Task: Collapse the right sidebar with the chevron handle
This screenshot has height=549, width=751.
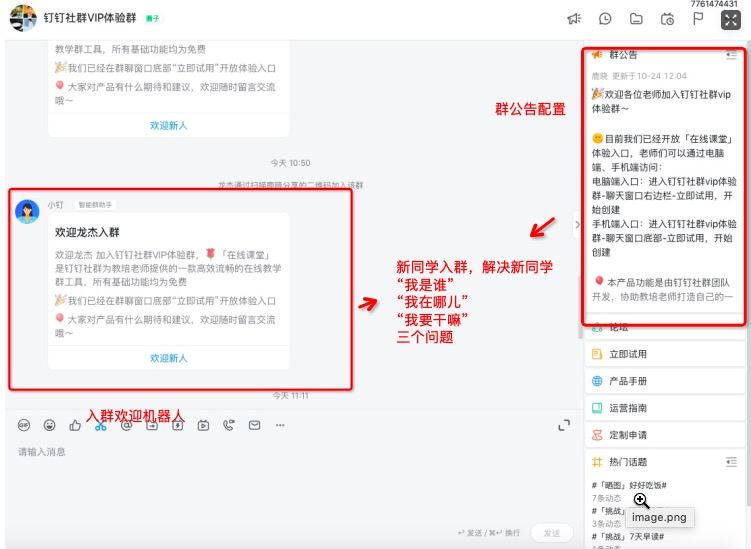Action: [577, 224]
